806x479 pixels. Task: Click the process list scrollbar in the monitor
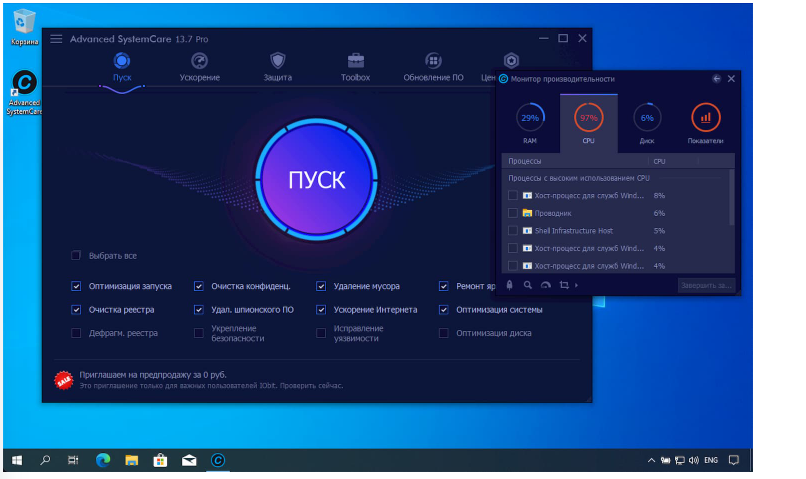731,198
